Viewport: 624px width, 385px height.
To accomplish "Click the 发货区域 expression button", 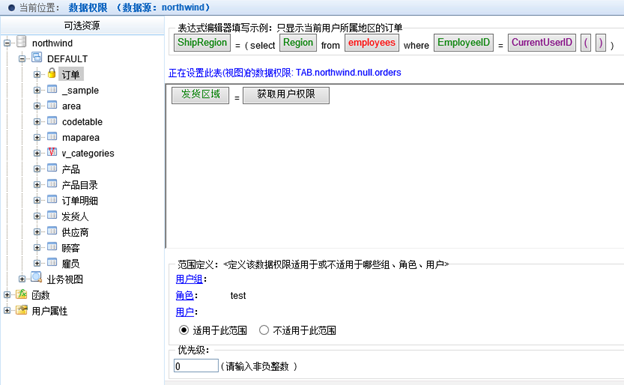I will [x=200, y=95].
